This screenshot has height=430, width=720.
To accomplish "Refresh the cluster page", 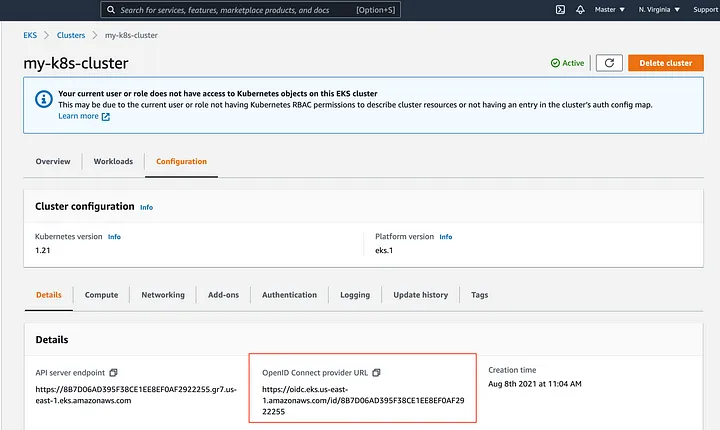I will (609, 63).
